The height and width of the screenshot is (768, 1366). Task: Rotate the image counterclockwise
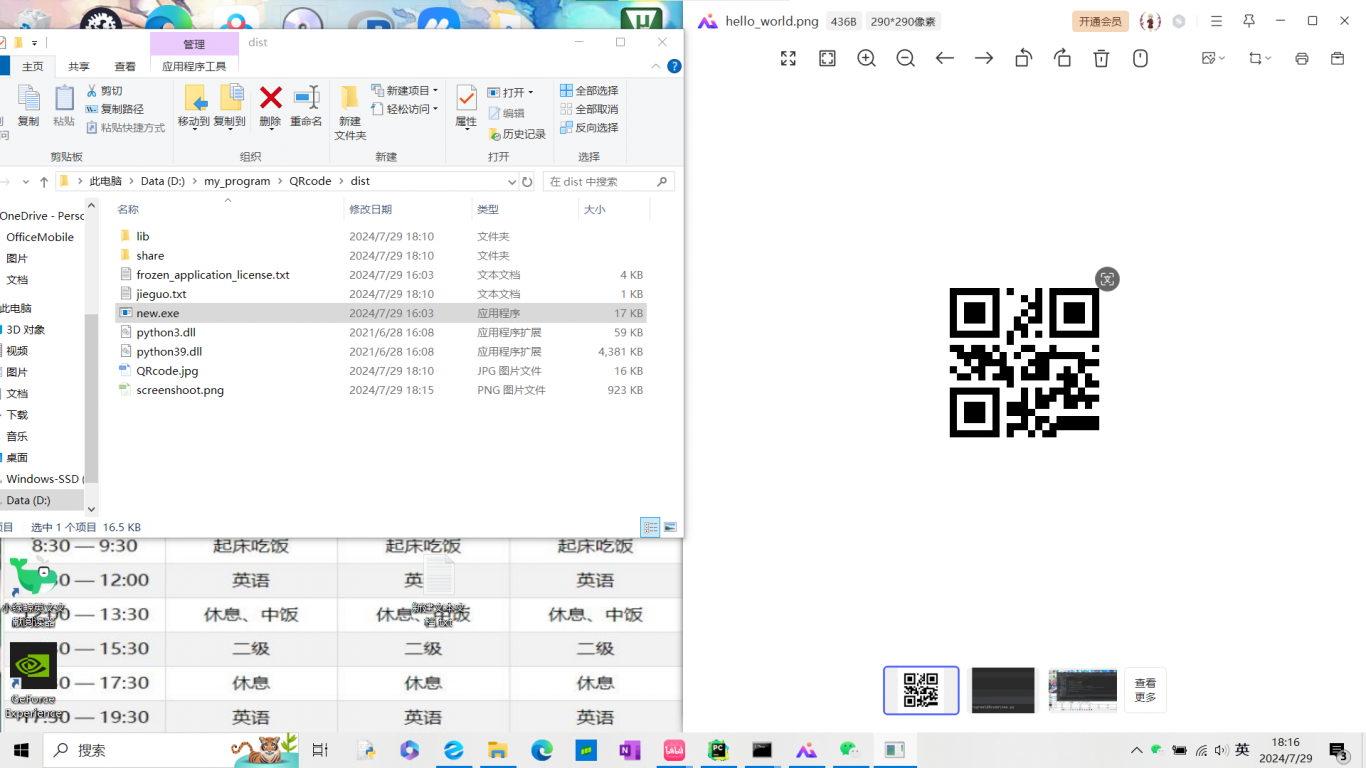(x=1023, y=59)
